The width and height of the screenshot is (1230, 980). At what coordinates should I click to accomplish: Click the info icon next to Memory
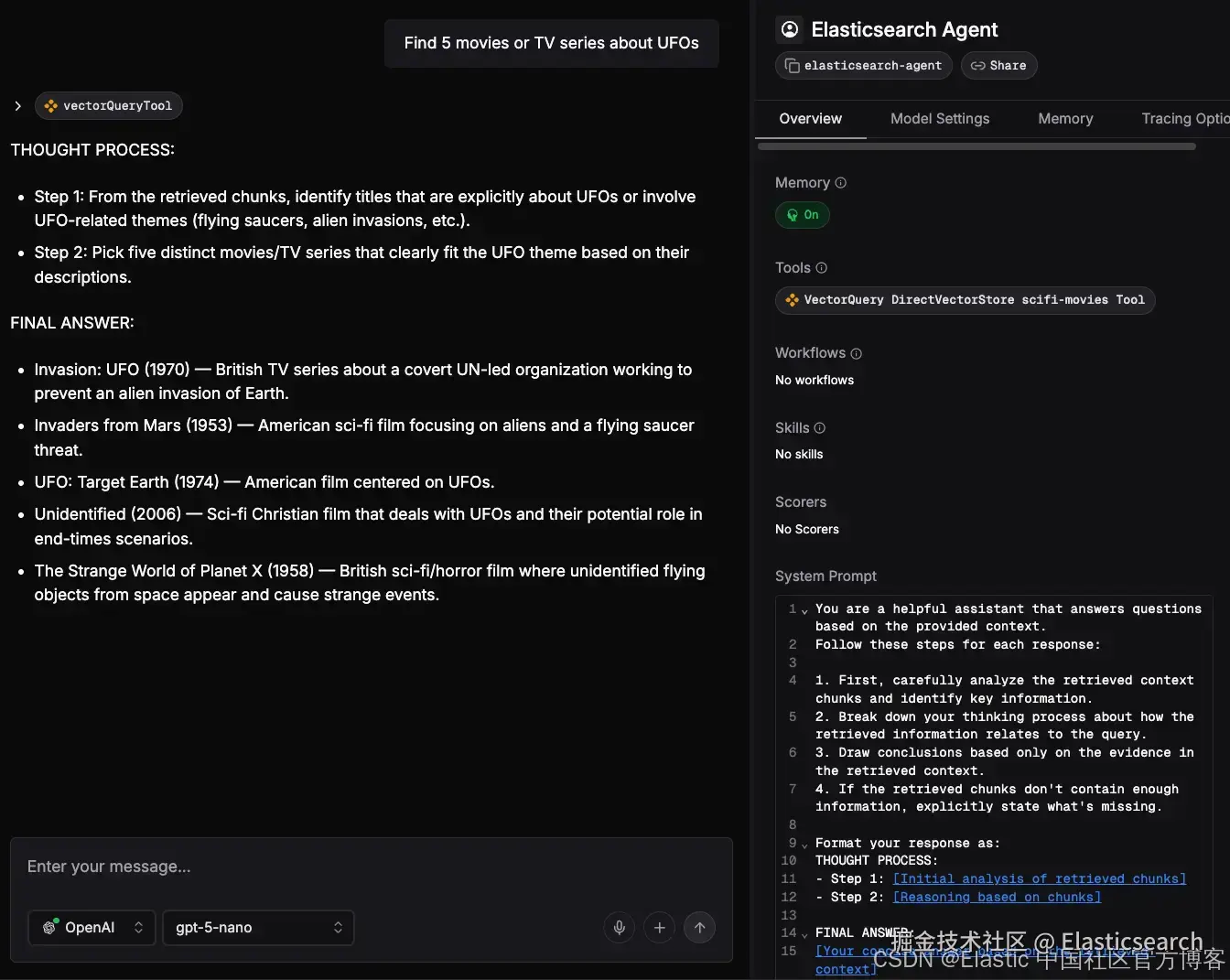(x=841, y=183)
